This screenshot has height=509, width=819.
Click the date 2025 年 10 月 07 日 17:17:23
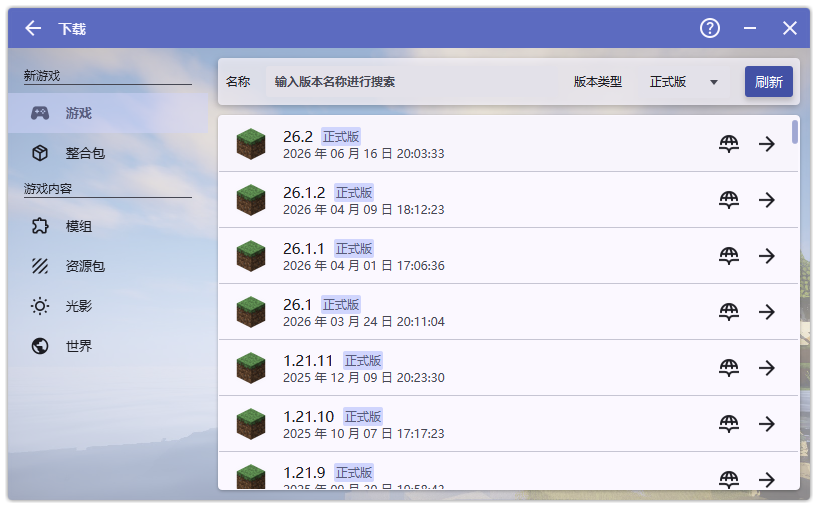pyautogui.click(x=364, y=433)
